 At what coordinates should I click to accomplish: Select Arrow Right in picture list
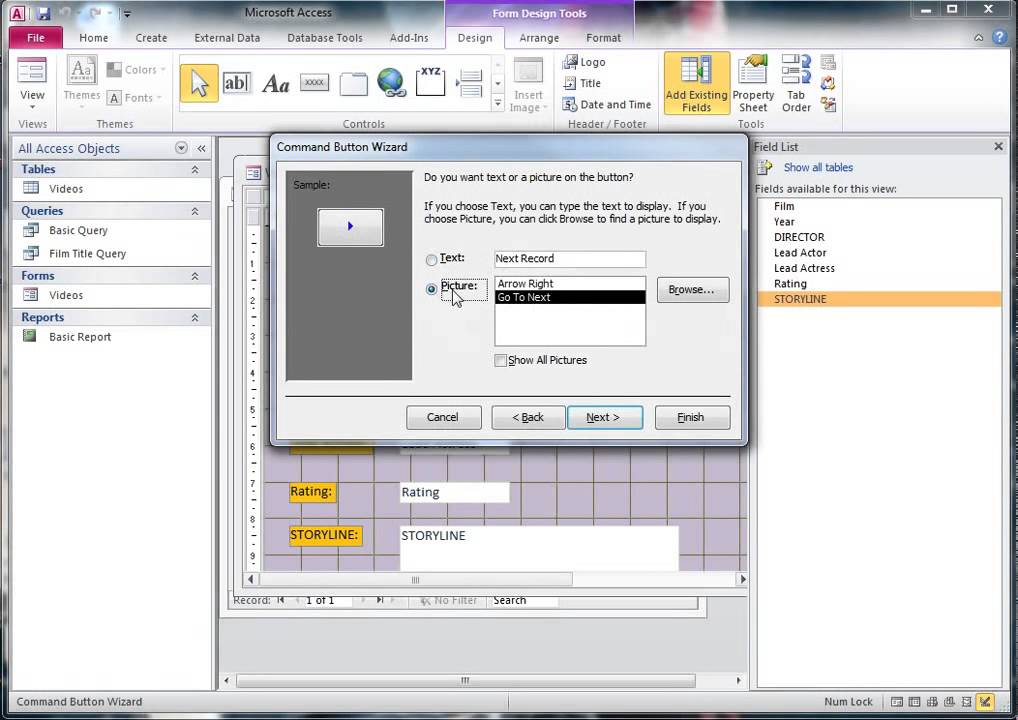(569, 284)
